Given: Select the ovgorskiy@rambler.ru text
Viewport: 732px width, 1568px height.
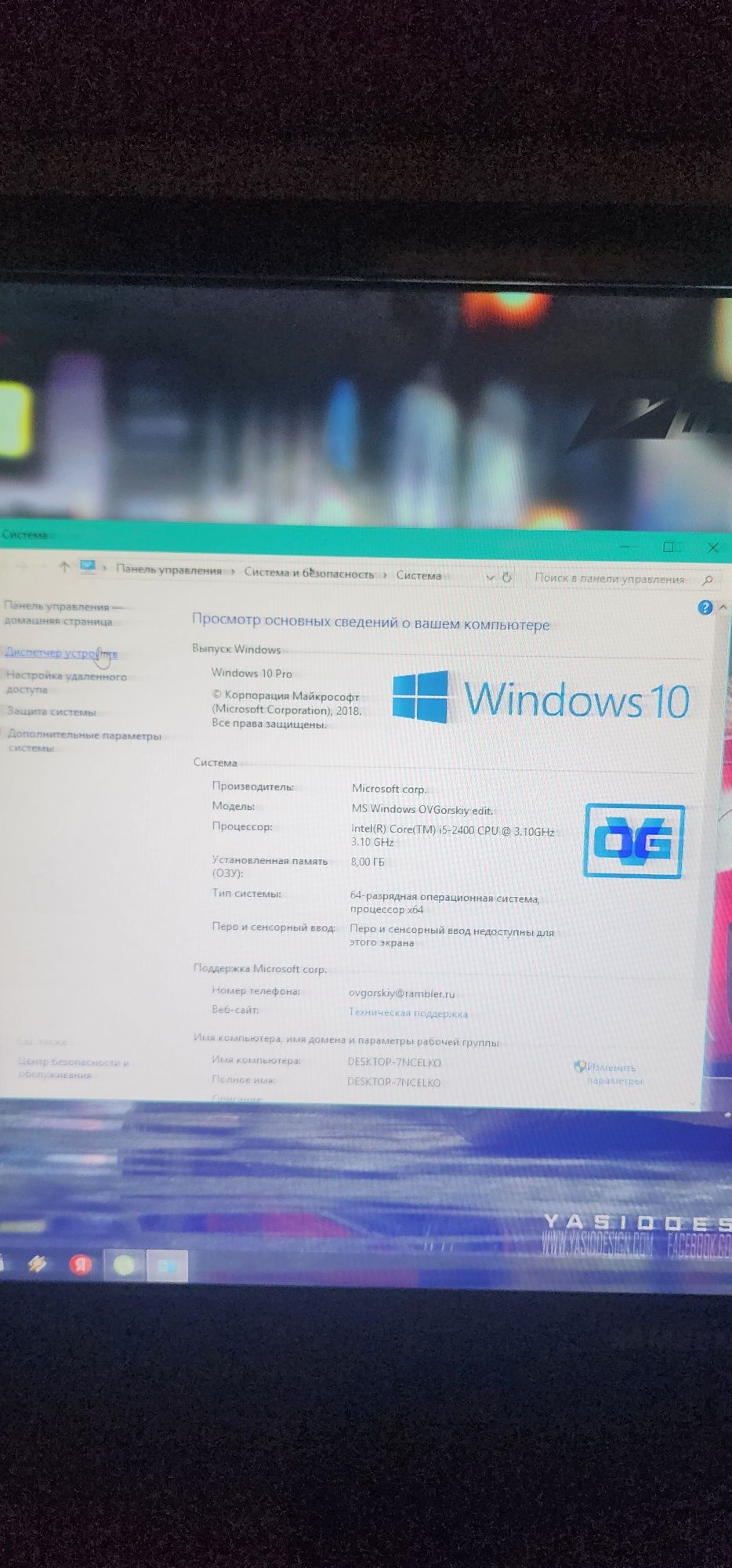Looking at the screenshot, I should coord(401,993).
